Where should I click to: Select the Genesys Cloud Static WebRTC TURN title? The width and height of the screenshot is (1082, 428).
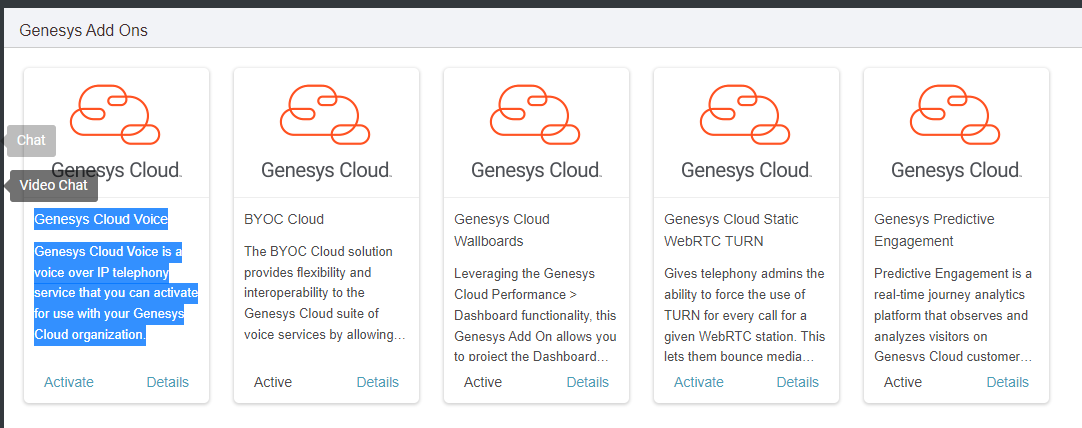pyautogui.click(x=731, y=230)
